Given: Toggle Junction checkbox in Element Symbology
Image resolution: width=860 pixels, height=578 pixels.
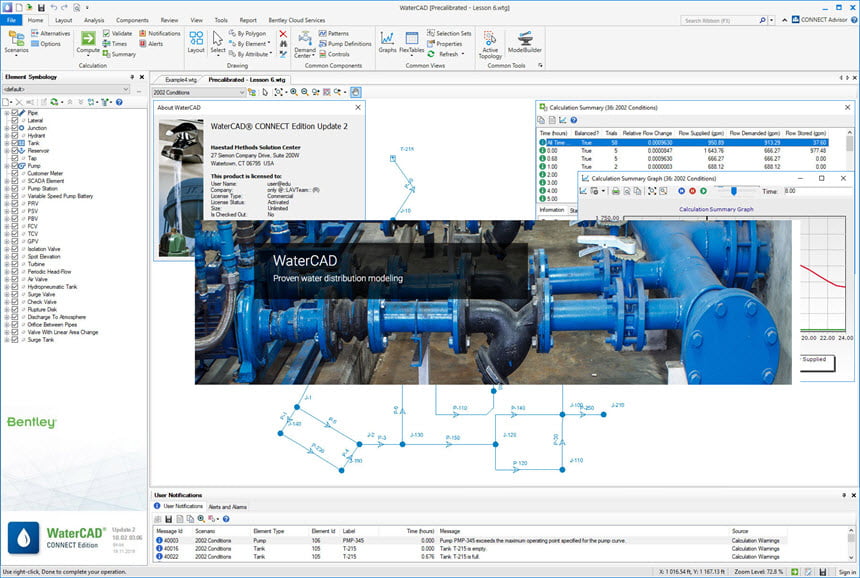Looking at the screenshot, I should coord(15,128).
